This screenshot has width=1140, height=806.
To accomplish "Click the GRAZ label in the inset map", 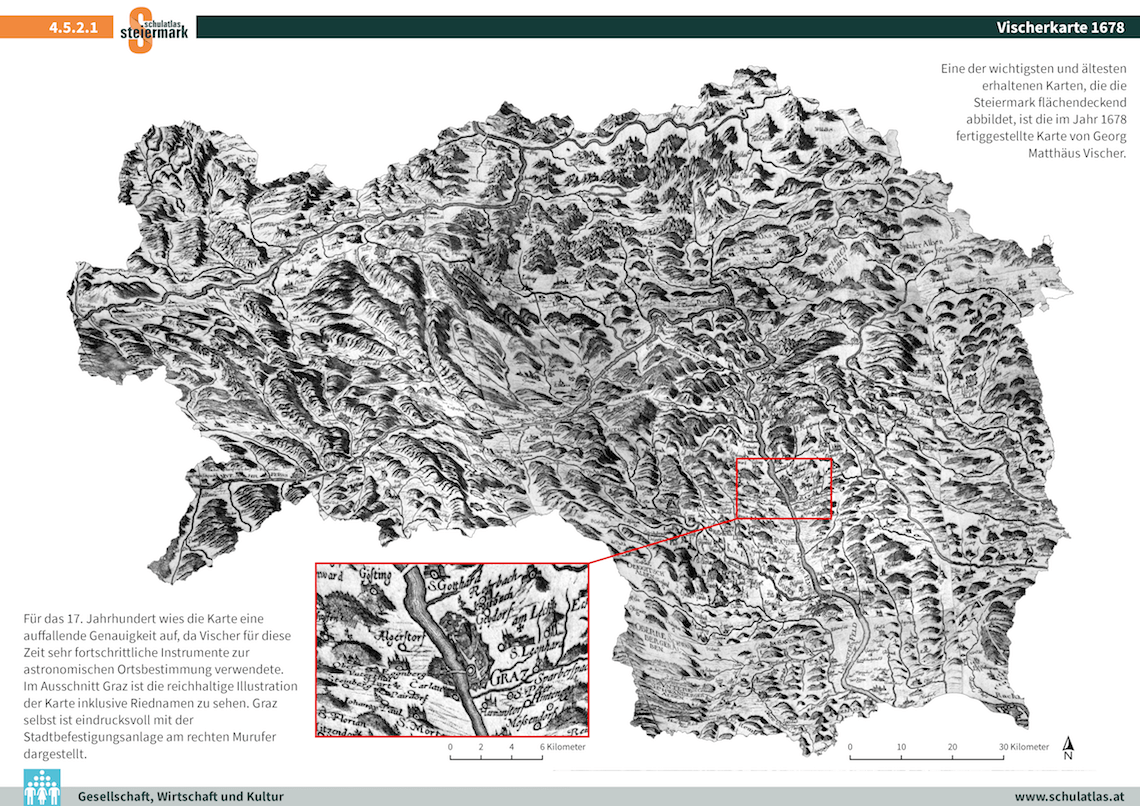I will [508, 680].
